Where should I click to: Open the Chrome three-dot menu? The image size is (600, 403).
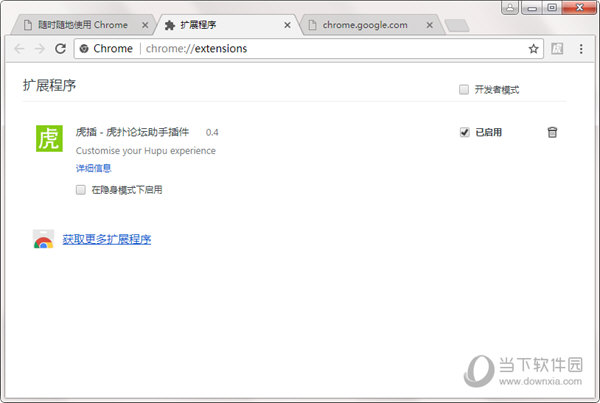pos(581,49)
